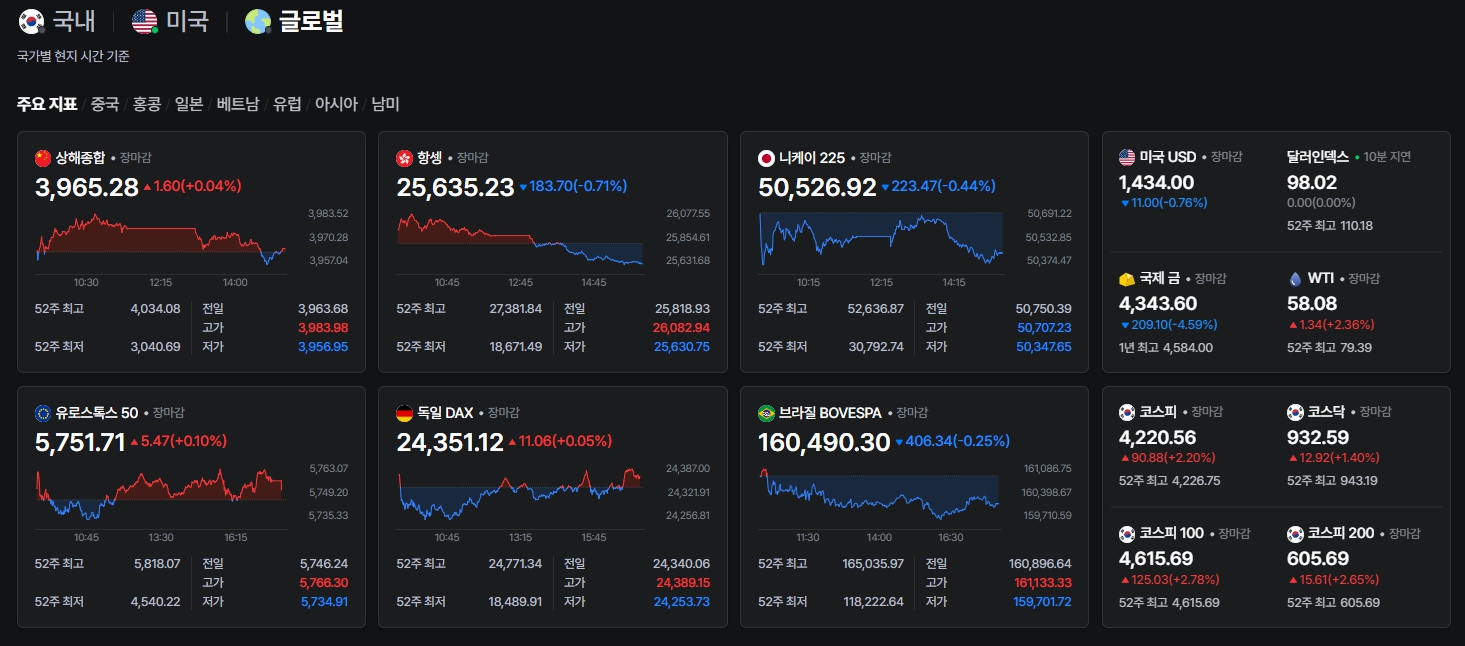Viewport: 1465px width, 646px height.
Task: Click the US flag icon beside 미국
Action: (145, 21)
